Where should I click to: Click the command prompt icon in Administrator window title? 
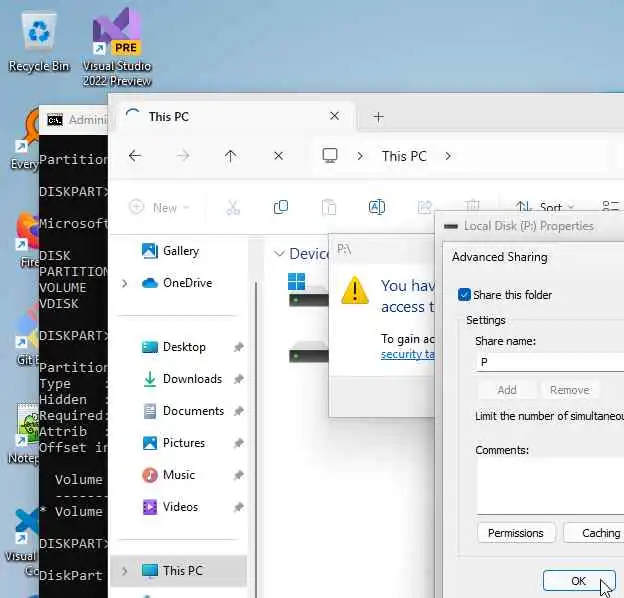tap(55, 120)
